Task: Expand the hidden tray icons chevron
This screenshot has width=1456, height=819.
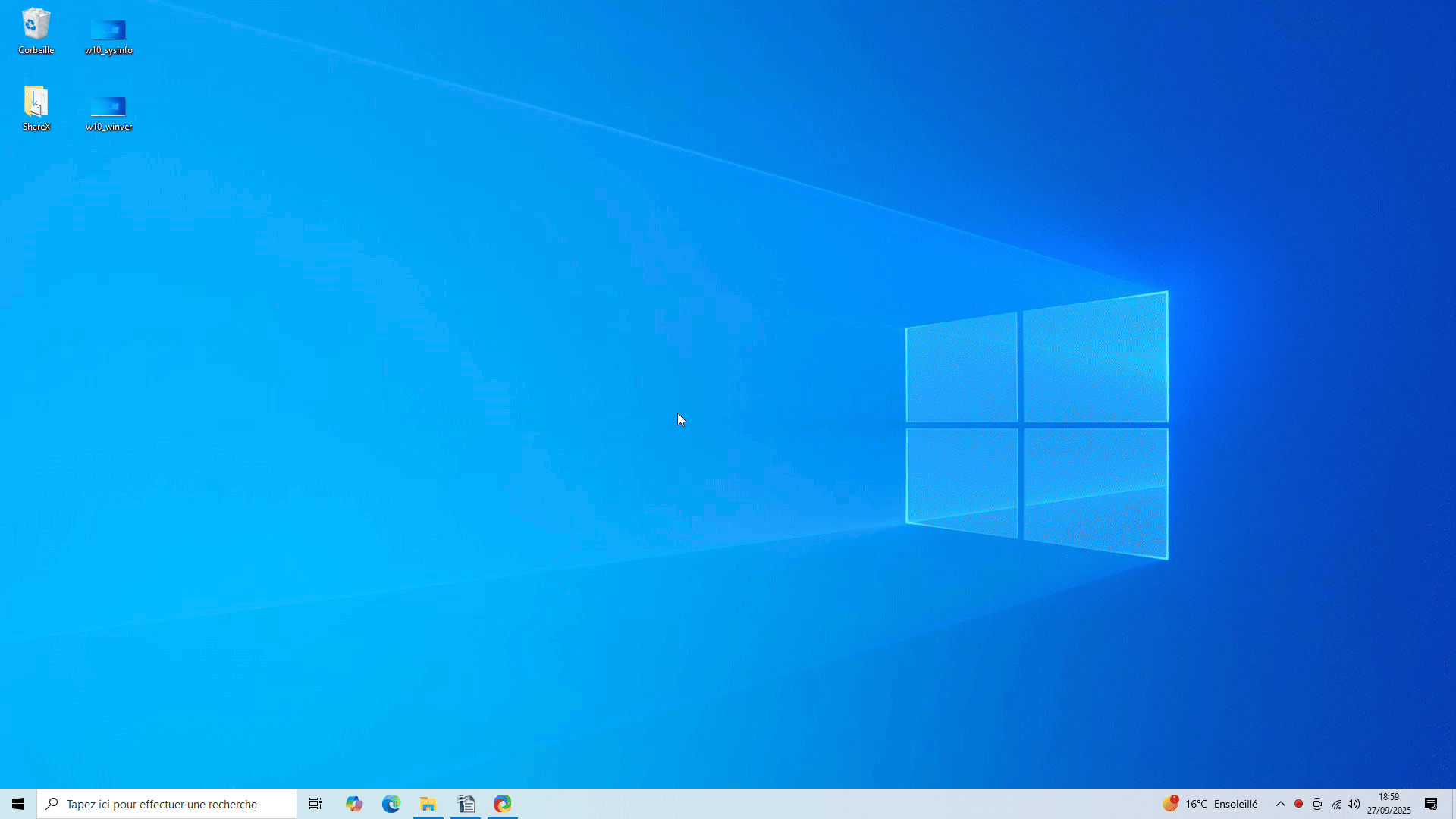Action: [x=1281, y=804]
